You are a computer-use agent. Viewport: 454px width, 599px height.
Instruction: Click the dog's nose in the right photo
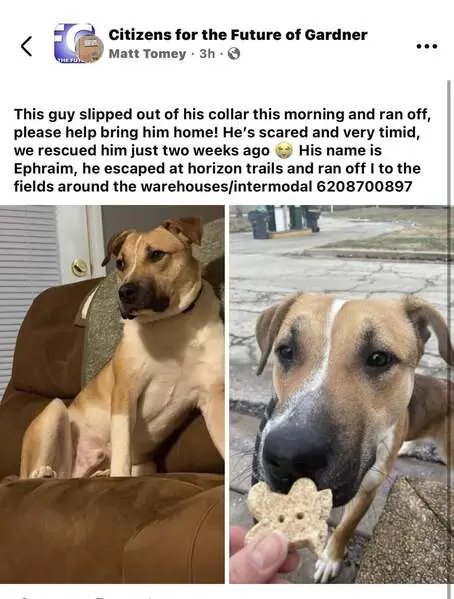point(295,451)
